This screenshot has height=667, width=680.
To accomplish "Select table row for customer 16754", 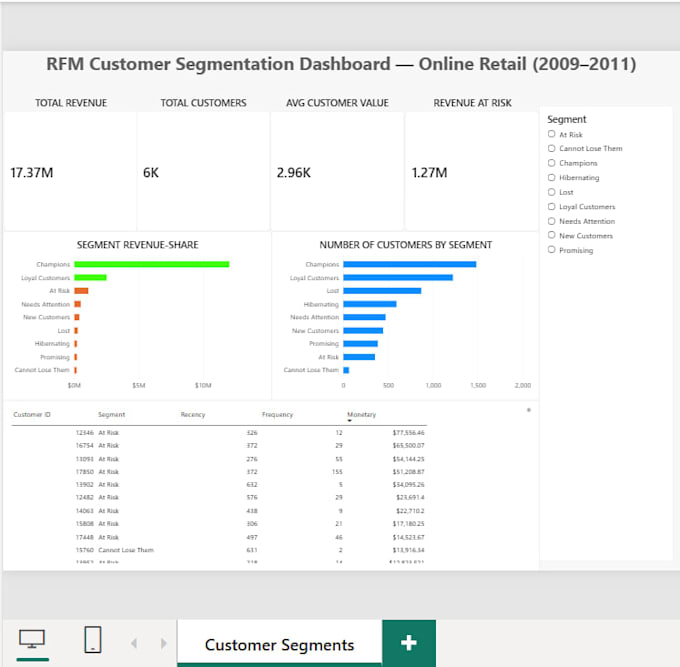I will [219, 445].
